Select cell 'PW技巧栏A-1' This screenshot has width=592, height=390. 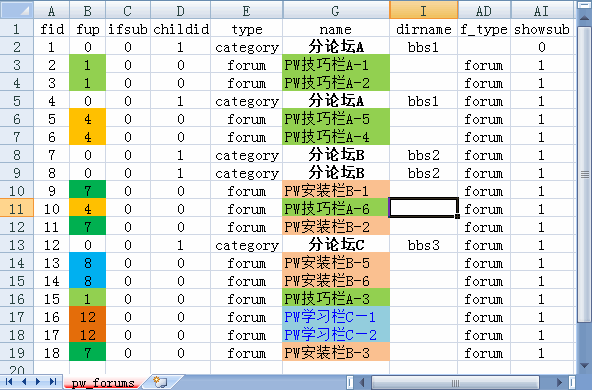coord(336,65)
